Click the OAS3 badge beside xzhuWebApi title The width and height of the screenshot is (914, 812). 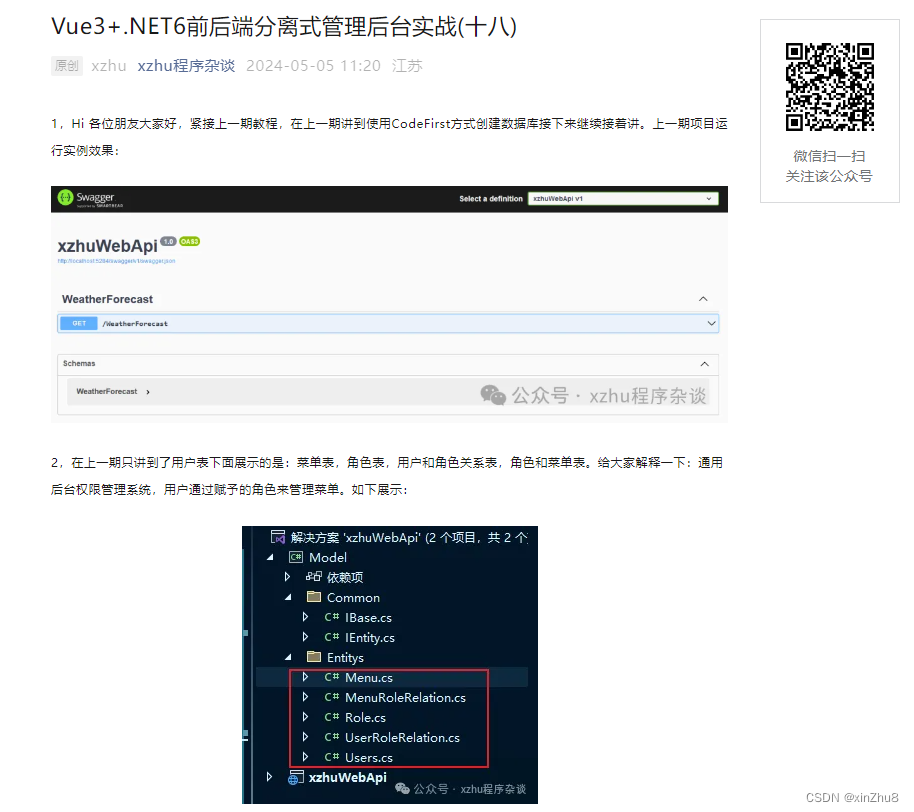click(190, 241)
